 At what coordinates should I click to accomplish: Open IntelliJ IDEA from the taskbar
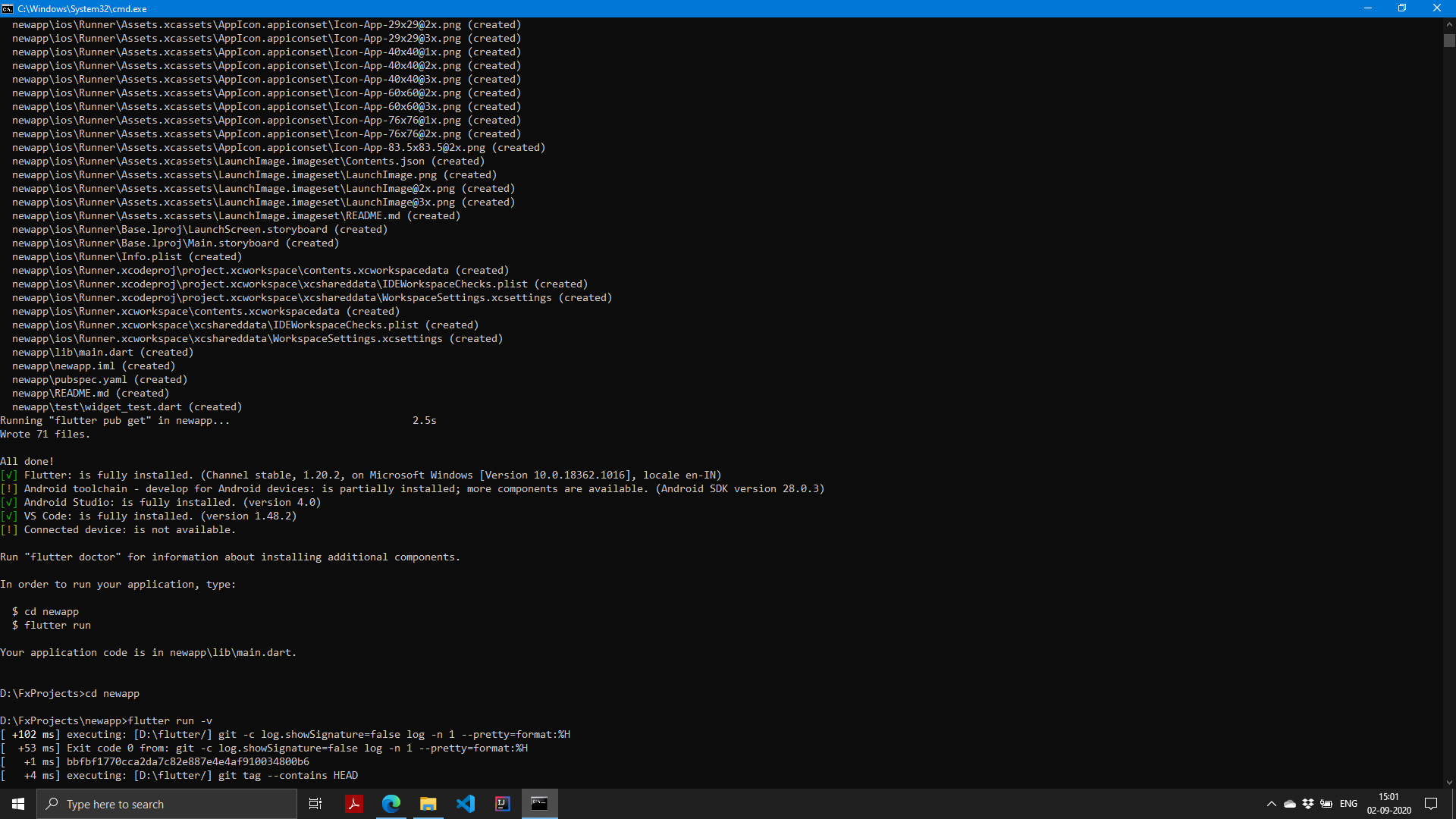(x=503, y=804)
